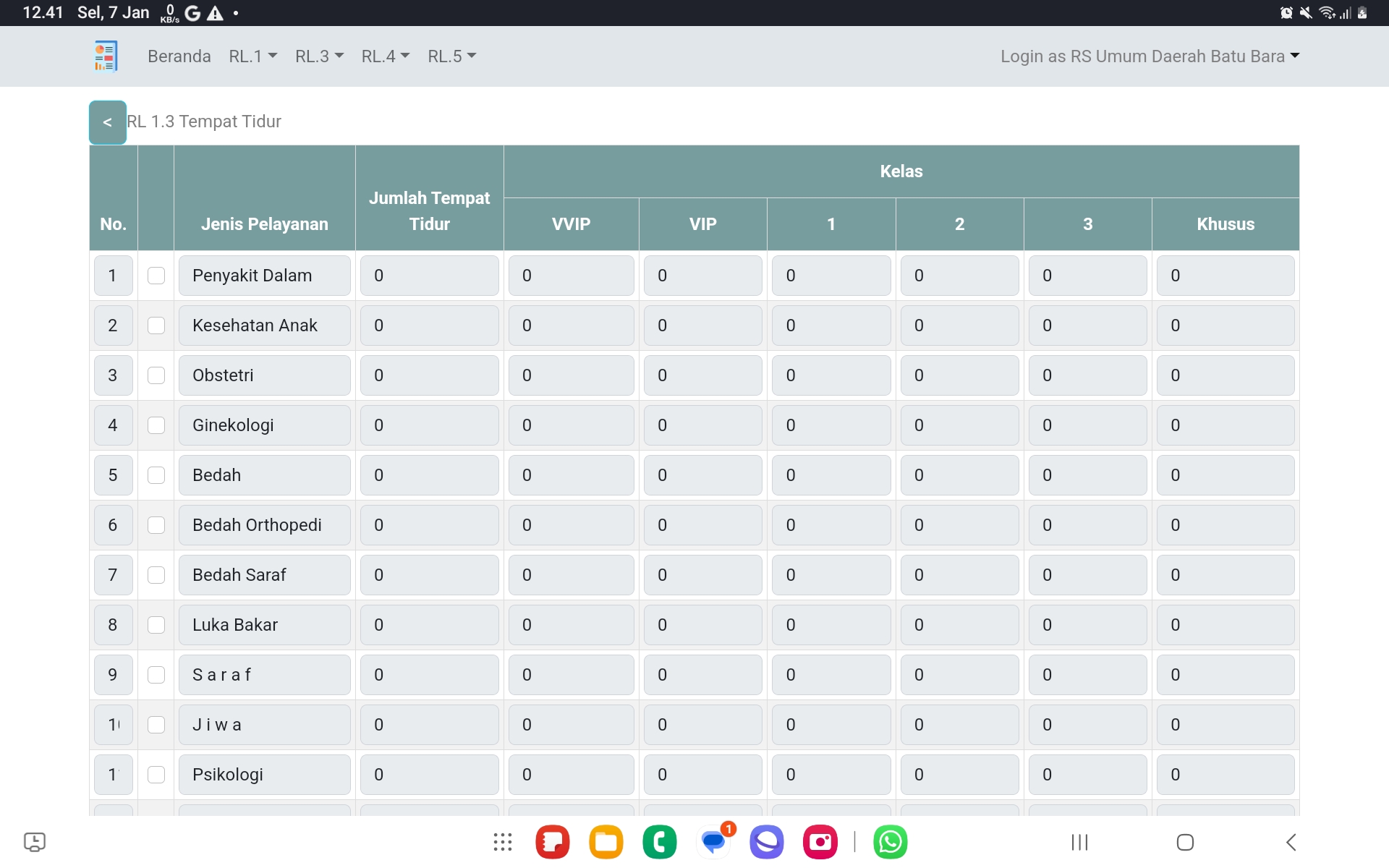Open the red notes app icon
This screenshot has width=1389, height=868.
pyautogui.click(x=553, y=842)
